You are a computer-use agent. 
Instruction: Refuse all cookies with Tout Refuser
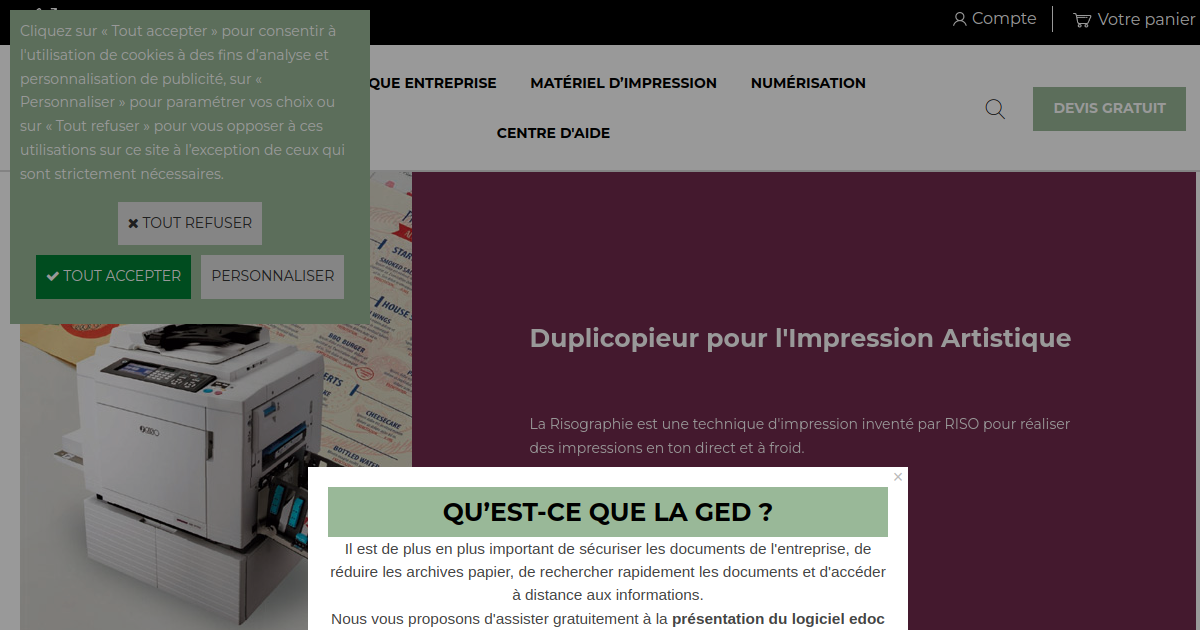pyautogui.click(x=190, y=223)
